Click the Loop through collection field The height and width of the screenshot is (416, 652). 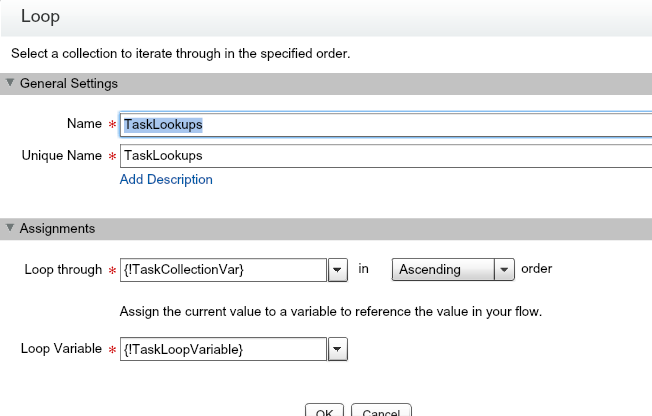(222, 270)
